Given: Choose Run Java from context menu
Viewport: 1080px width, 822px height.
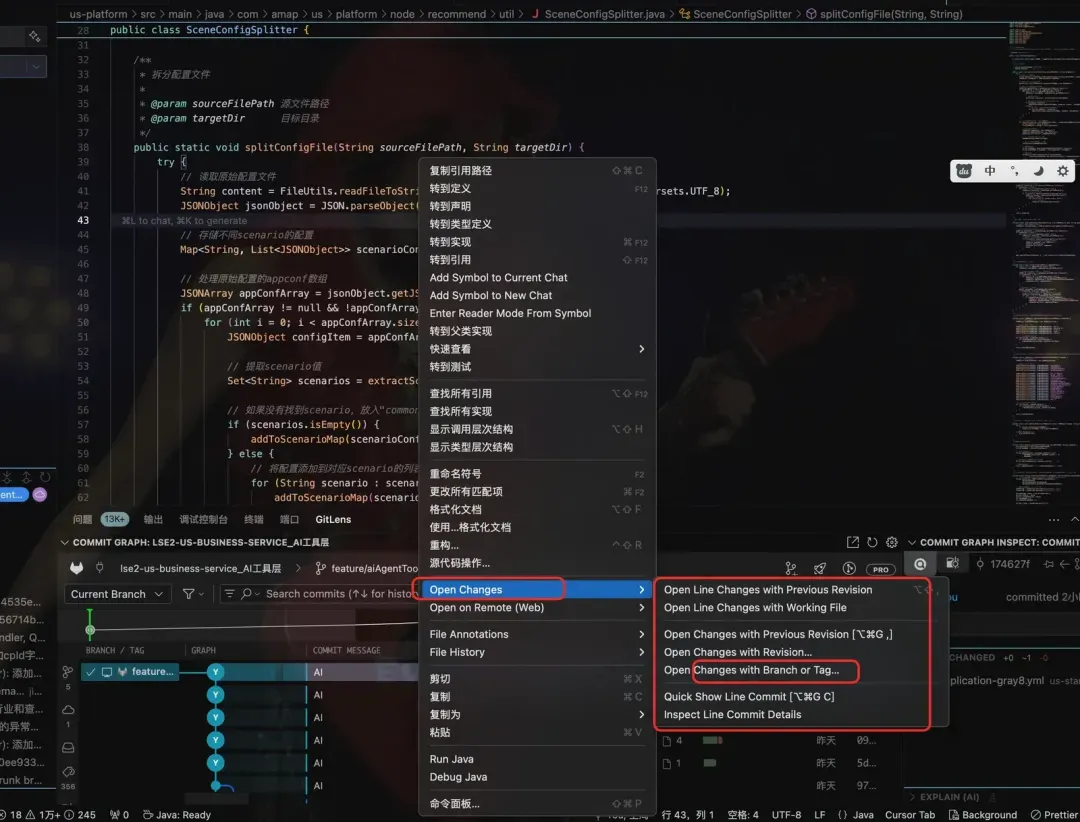Looking at the screenshot, I should point(451,759).
